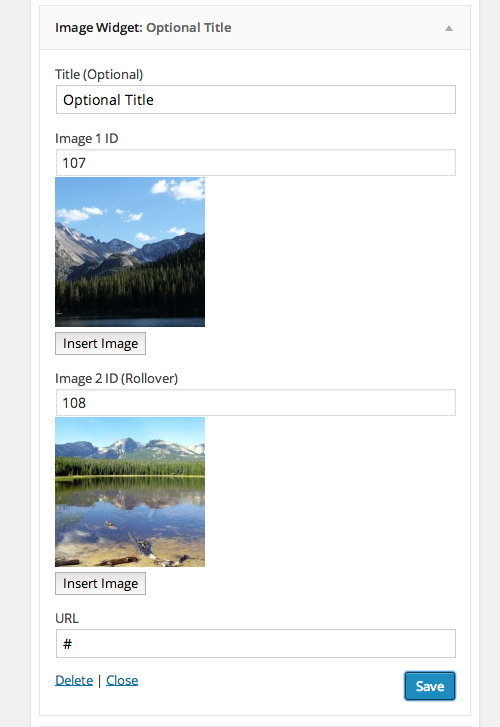Save the widget settings

point(429,686)
